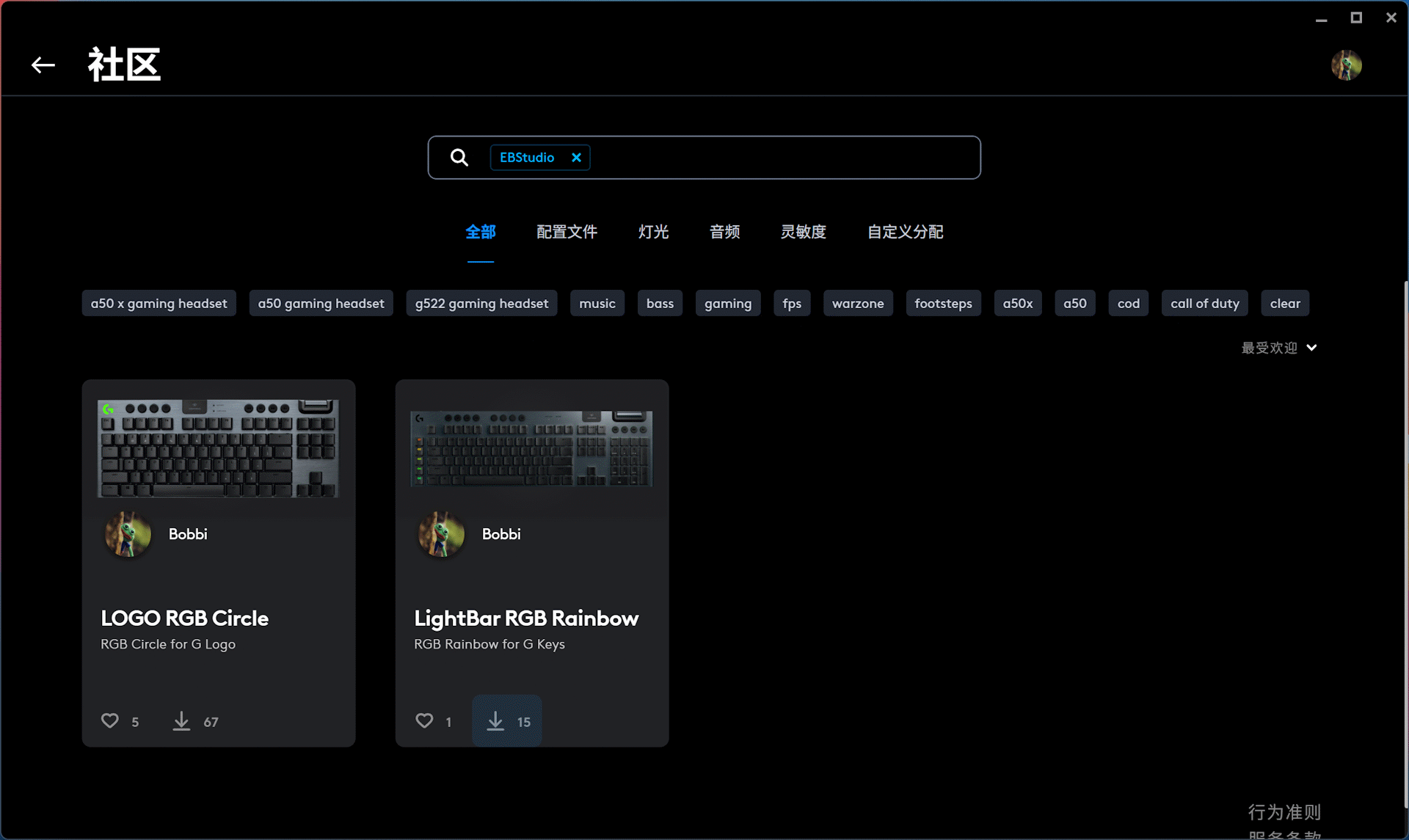Screen dimensions: 1409x840
Task: Open the user profile avatar at top right
Action: 1346,65
